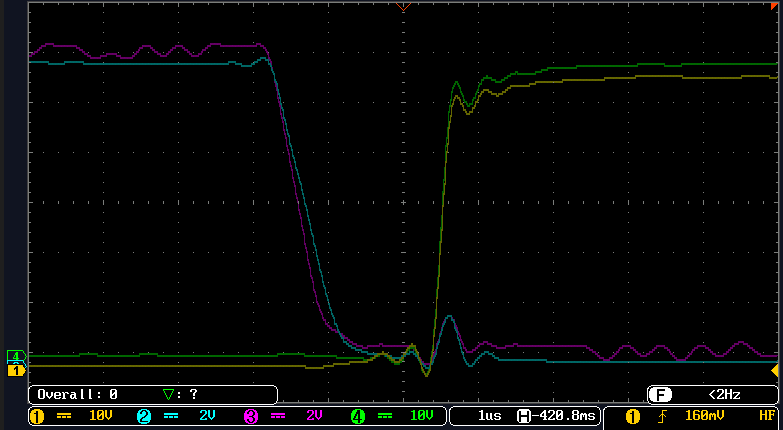
Task: Click channel 3 DC coupling symbol
Action: pos(278,416)
